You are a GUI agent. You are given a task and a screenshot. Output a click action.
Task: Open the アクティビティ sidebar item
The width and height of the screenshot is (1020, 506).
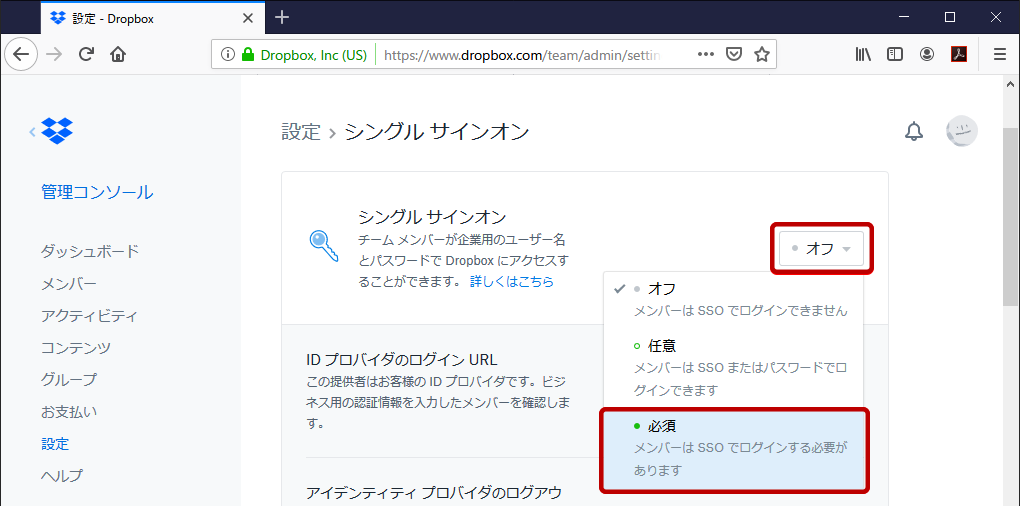(x=89, y=316)
